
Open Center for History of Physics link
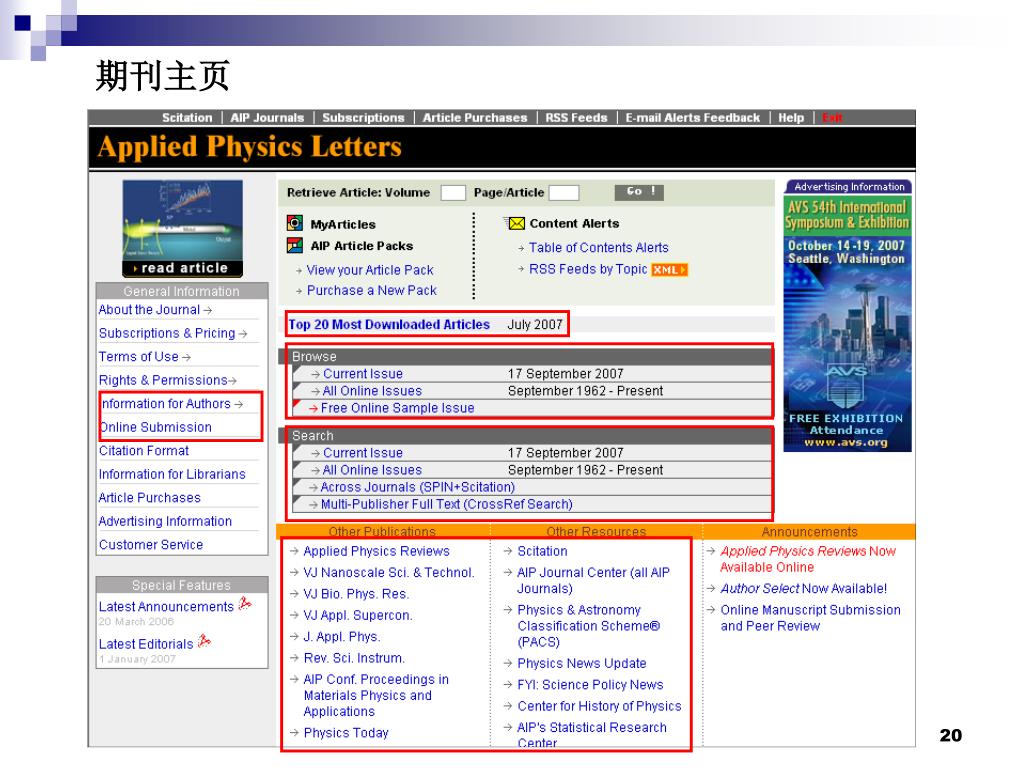tap(599, 706)
